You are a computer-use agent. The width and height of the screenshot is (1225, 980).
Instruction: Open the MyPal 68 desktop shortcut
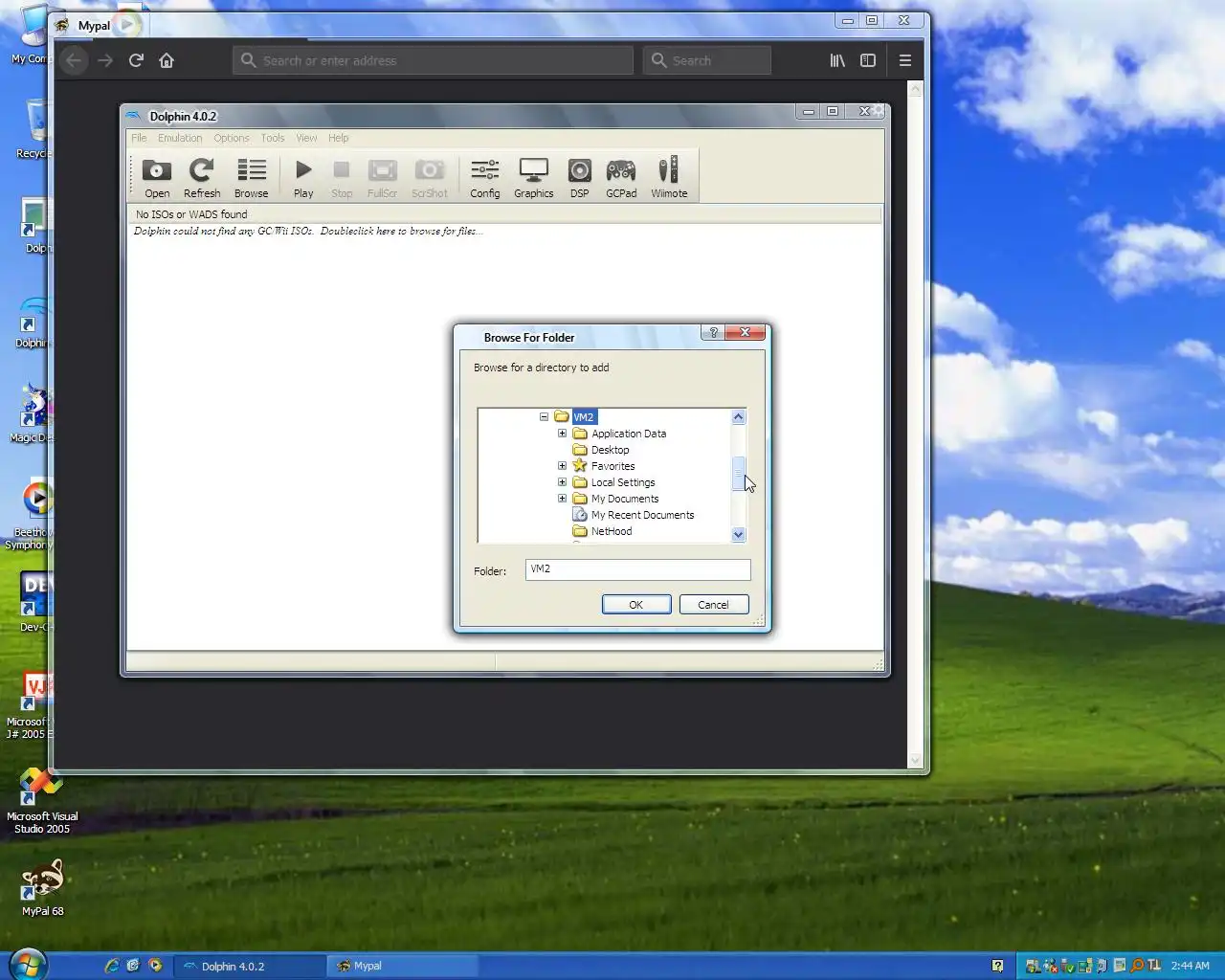(42, 887)
